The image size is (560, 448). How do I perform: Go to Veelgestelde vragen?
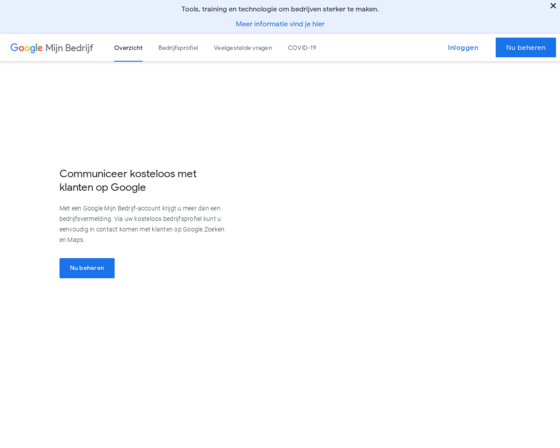243,48
